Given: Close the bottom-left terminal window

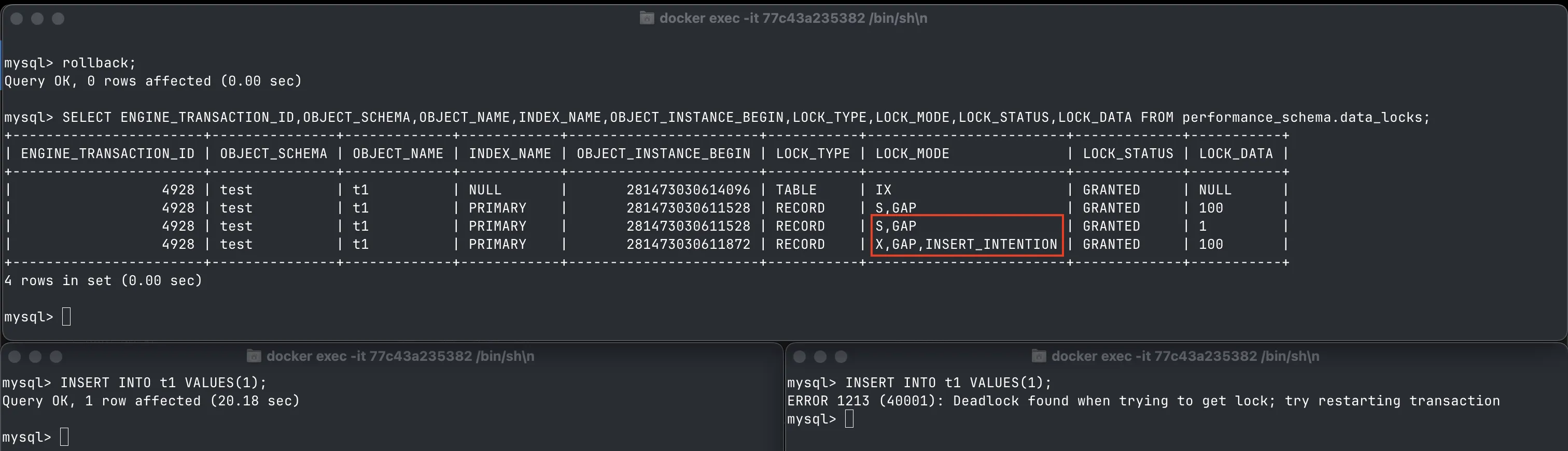Looking at the screenshot, I should coord(15,357).
